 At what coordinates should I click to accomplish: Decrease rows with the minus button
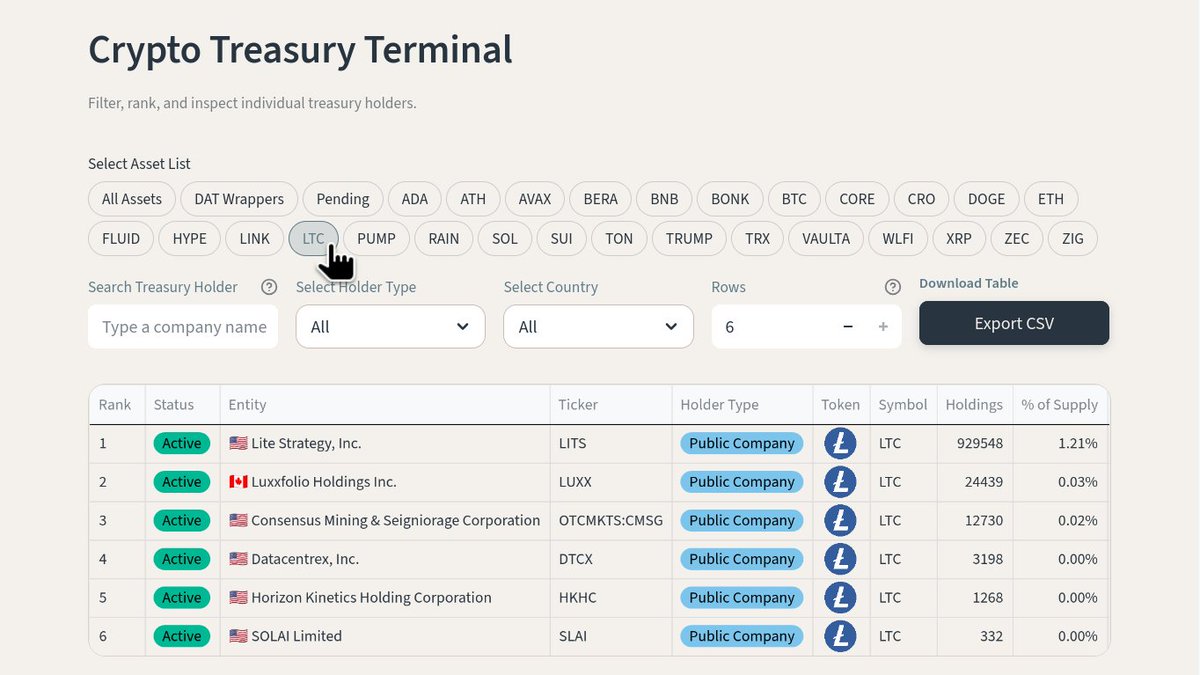click(848, 327)
